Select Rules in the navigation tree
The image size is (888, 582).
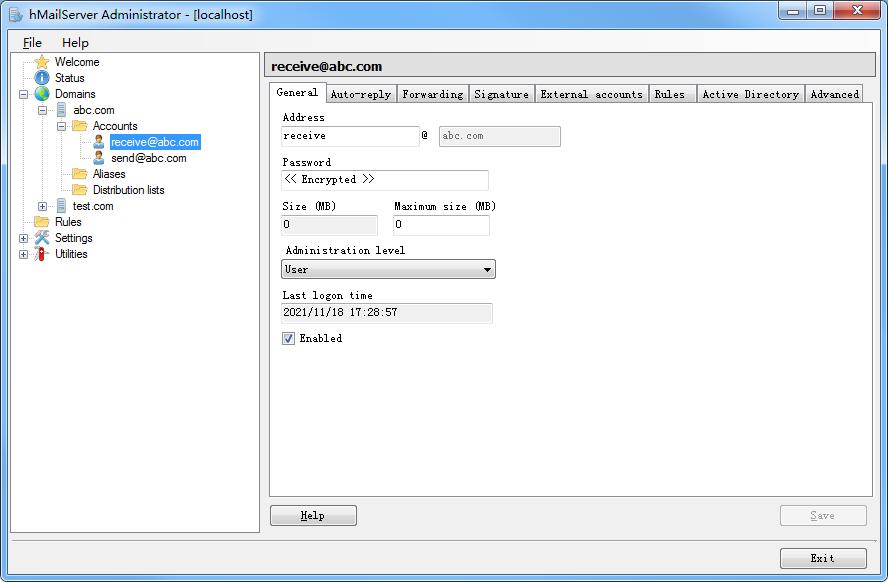tap(68, 221)
